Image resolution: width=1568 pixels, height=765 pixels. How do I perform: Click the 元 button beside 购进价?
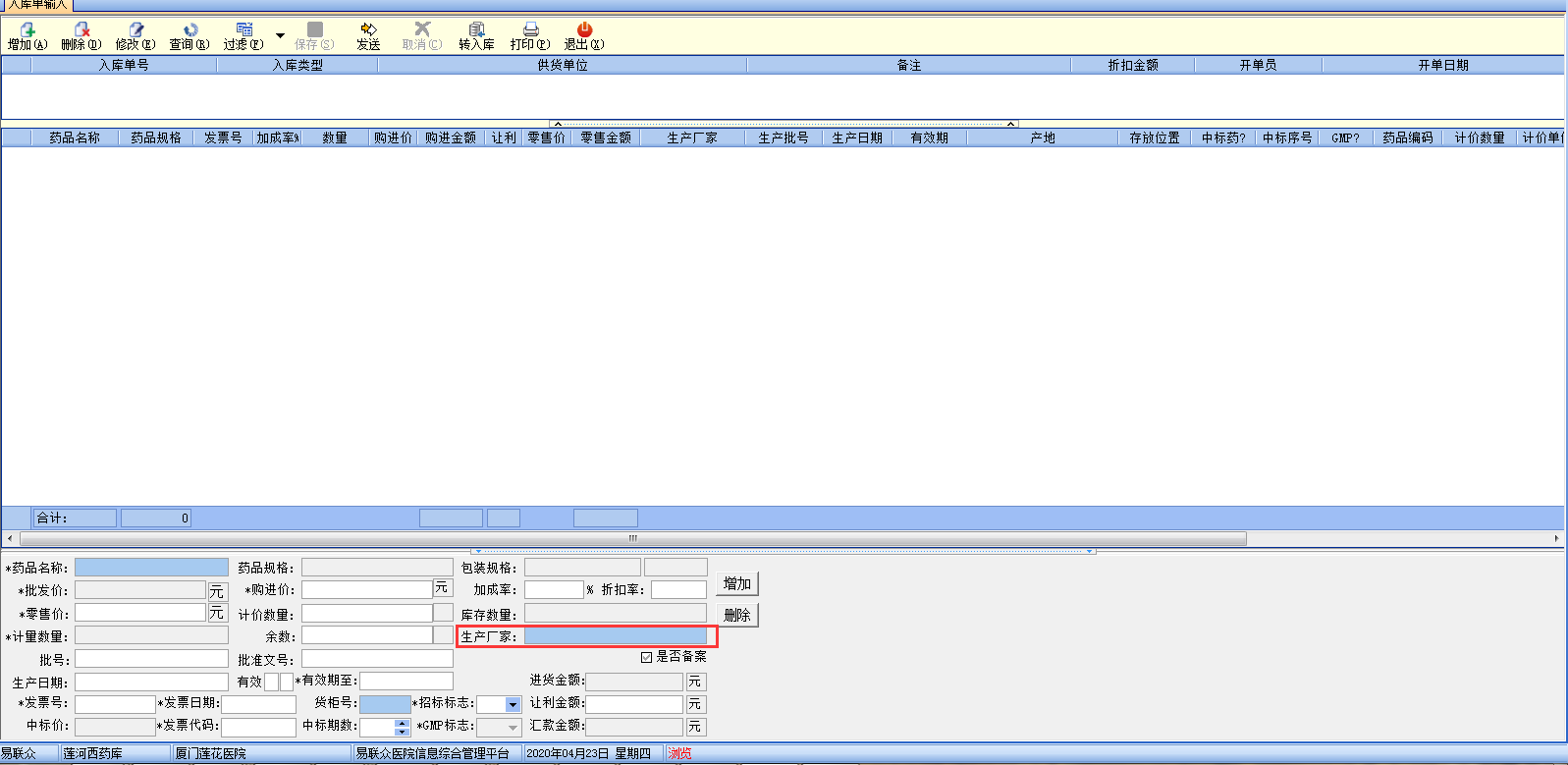[x=442, y=587]
